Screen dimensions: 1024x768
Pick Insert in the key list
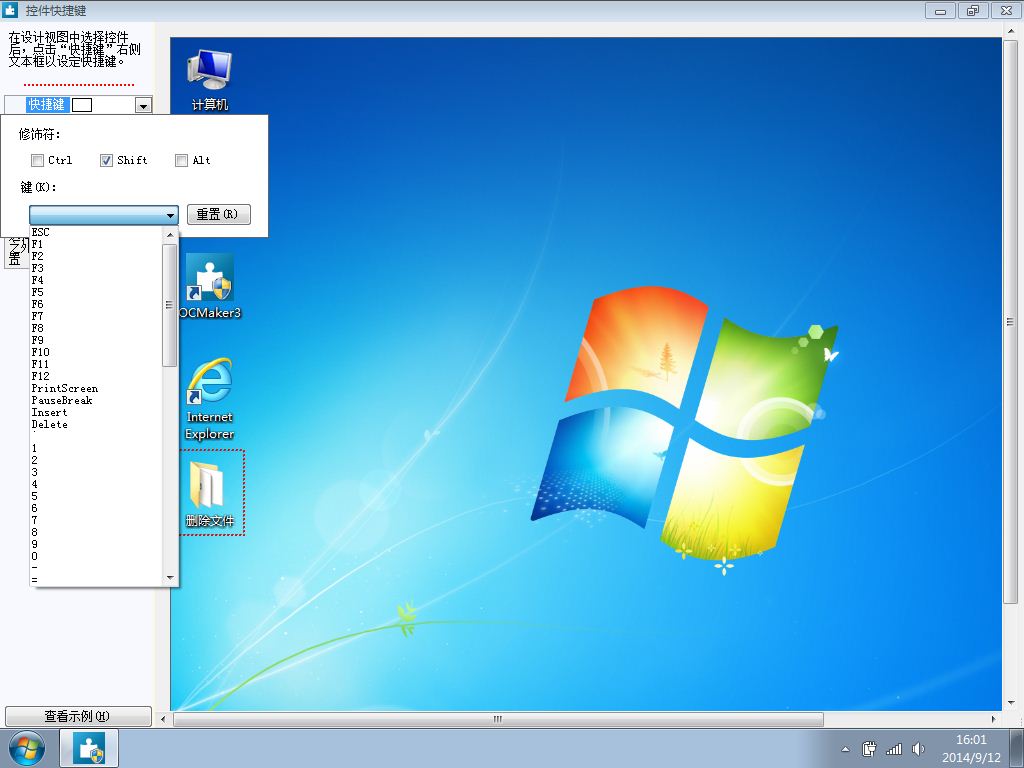point(95,412)
